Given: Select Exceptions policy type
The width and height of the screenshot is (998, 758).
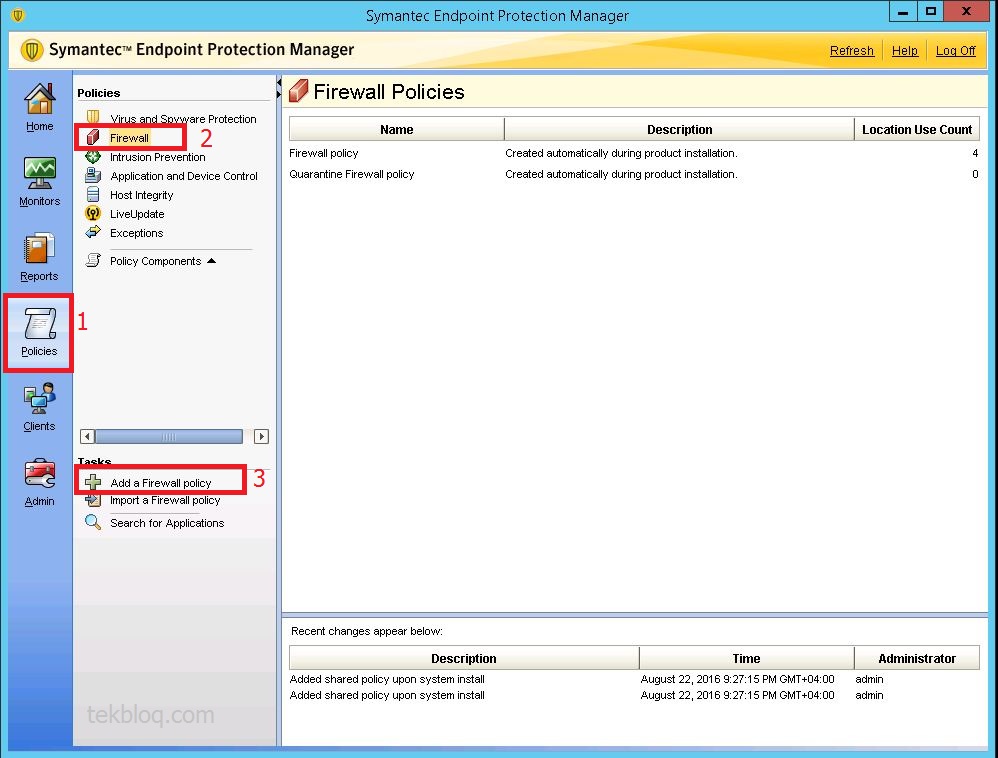Looking at the screenshot, I should tap(136, 234).
